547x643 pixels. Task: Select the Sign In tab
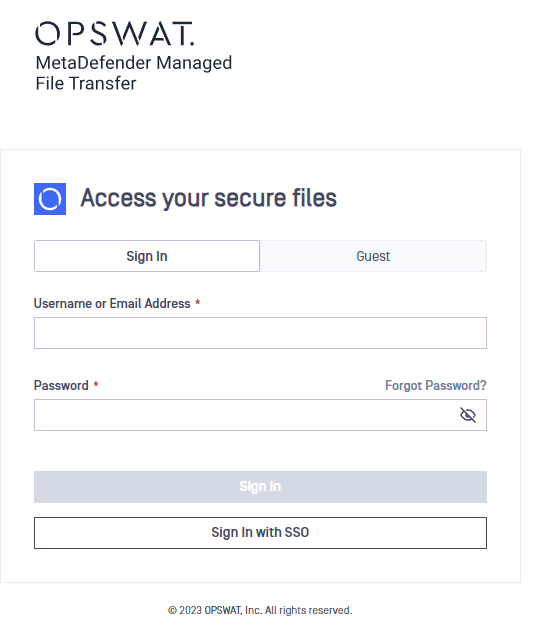(x=147, y=256)
